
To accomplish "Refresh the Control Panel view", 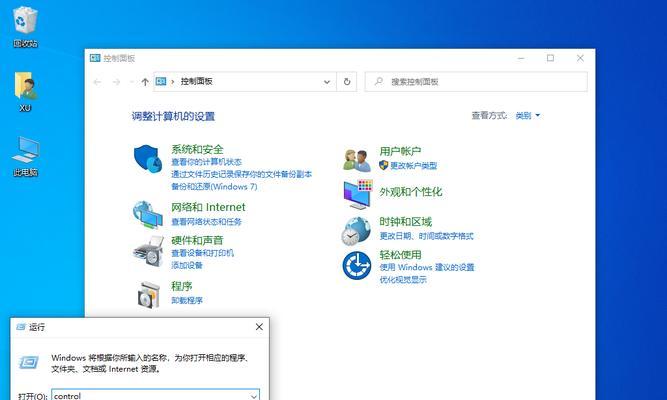I will pyautogui.click(x=347, y=81).
